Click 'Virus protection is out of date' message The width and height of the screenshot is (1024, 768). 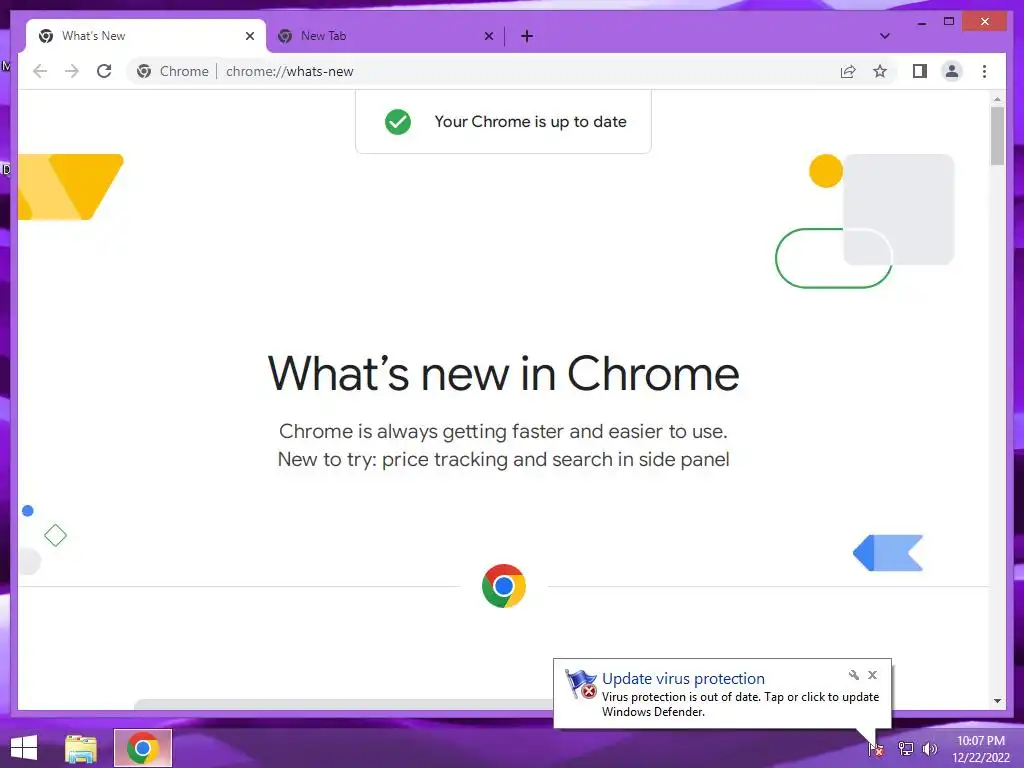[740, 704]
